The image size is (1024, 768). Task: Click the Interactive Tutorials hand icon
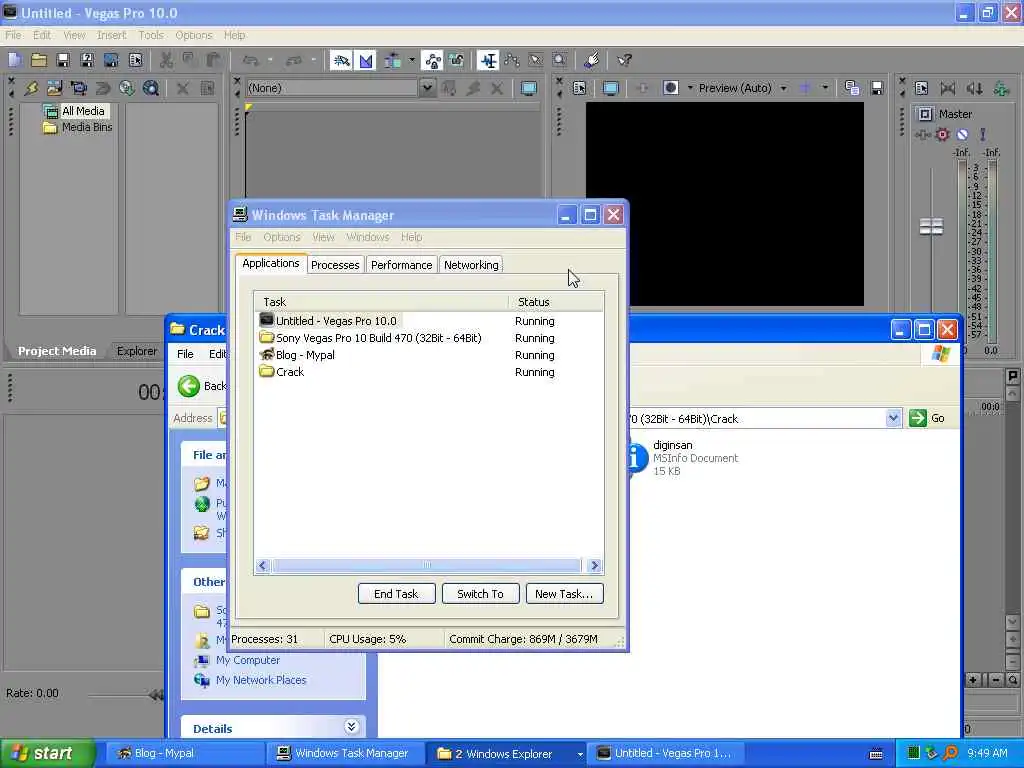(592, 60)
